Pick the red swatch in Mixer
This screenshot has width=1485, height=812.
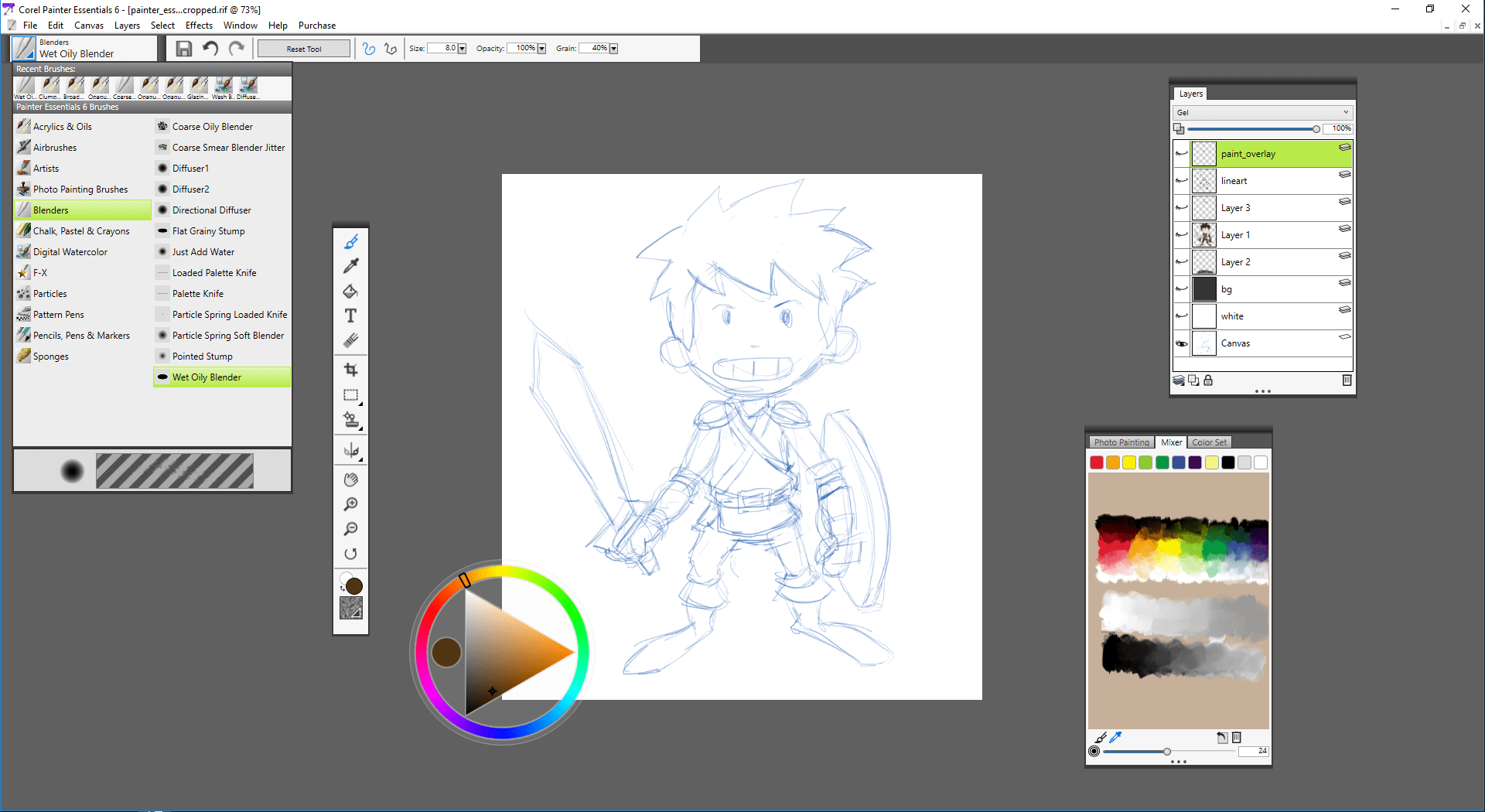click(x=1096, y=462)
